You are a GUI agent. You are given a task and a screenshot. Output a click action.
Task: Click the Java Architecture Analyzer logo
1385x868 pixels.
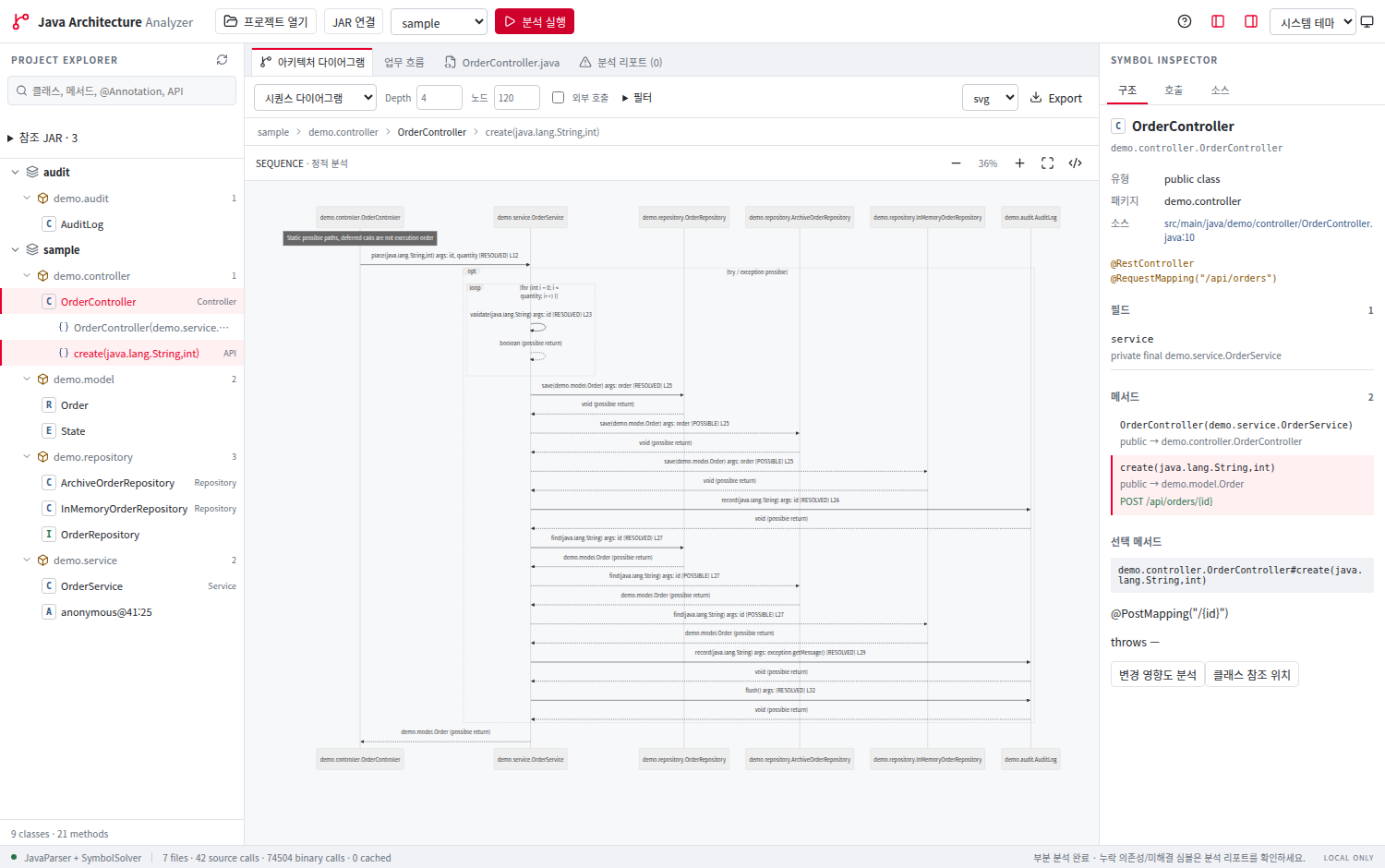click(20, 21)
